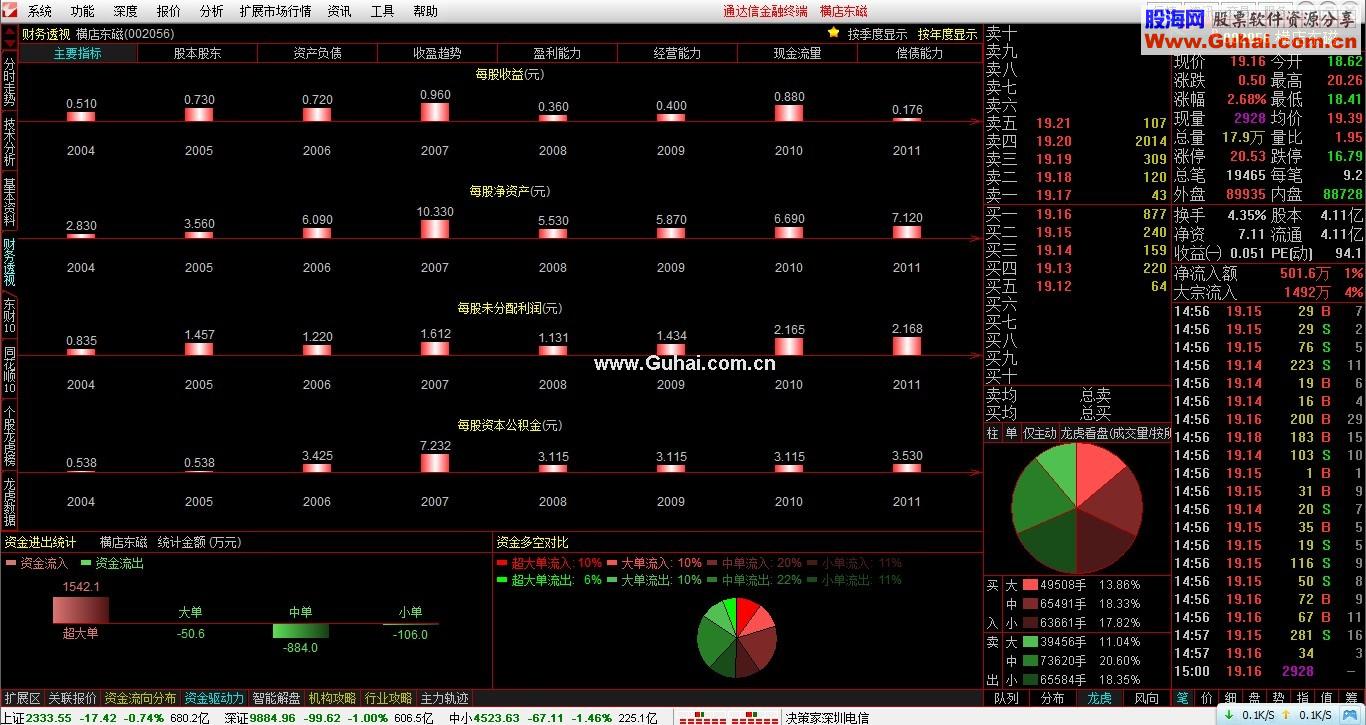Open the 财务透视 sidebar tab
Image resolution: width=1366 pixels, height=725 pixels.
pos(9,261)
